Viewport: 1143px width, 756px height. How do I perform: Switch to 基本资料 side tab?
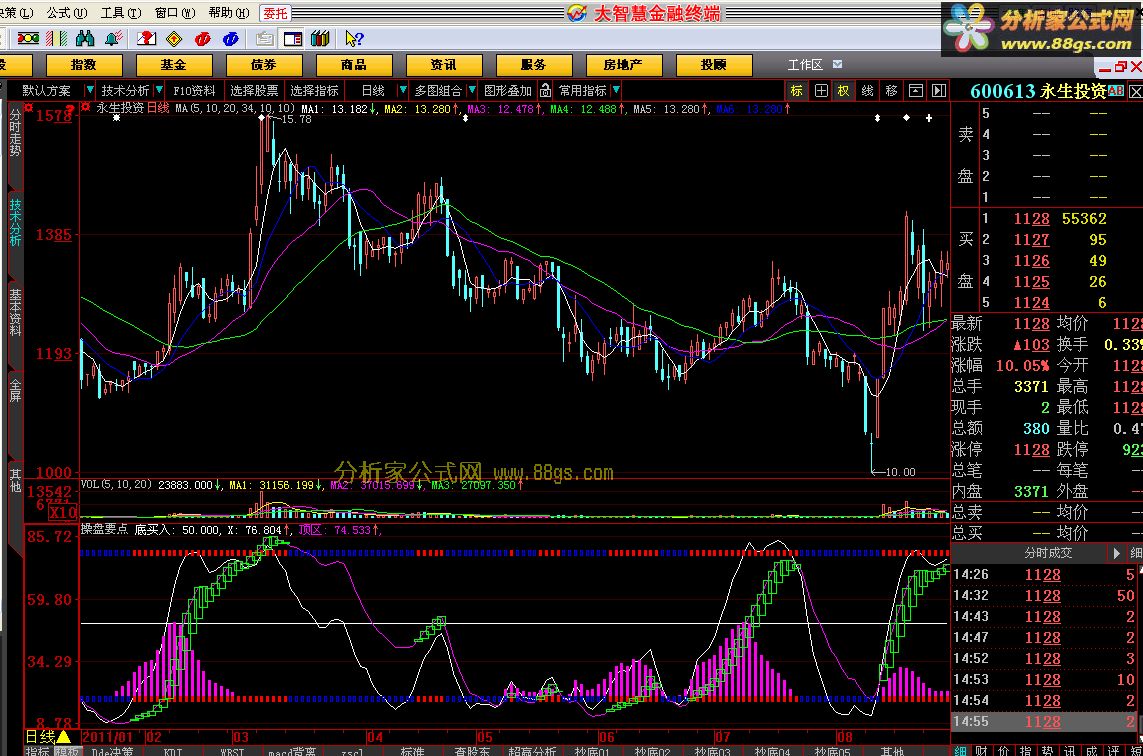tap(15, 312)
